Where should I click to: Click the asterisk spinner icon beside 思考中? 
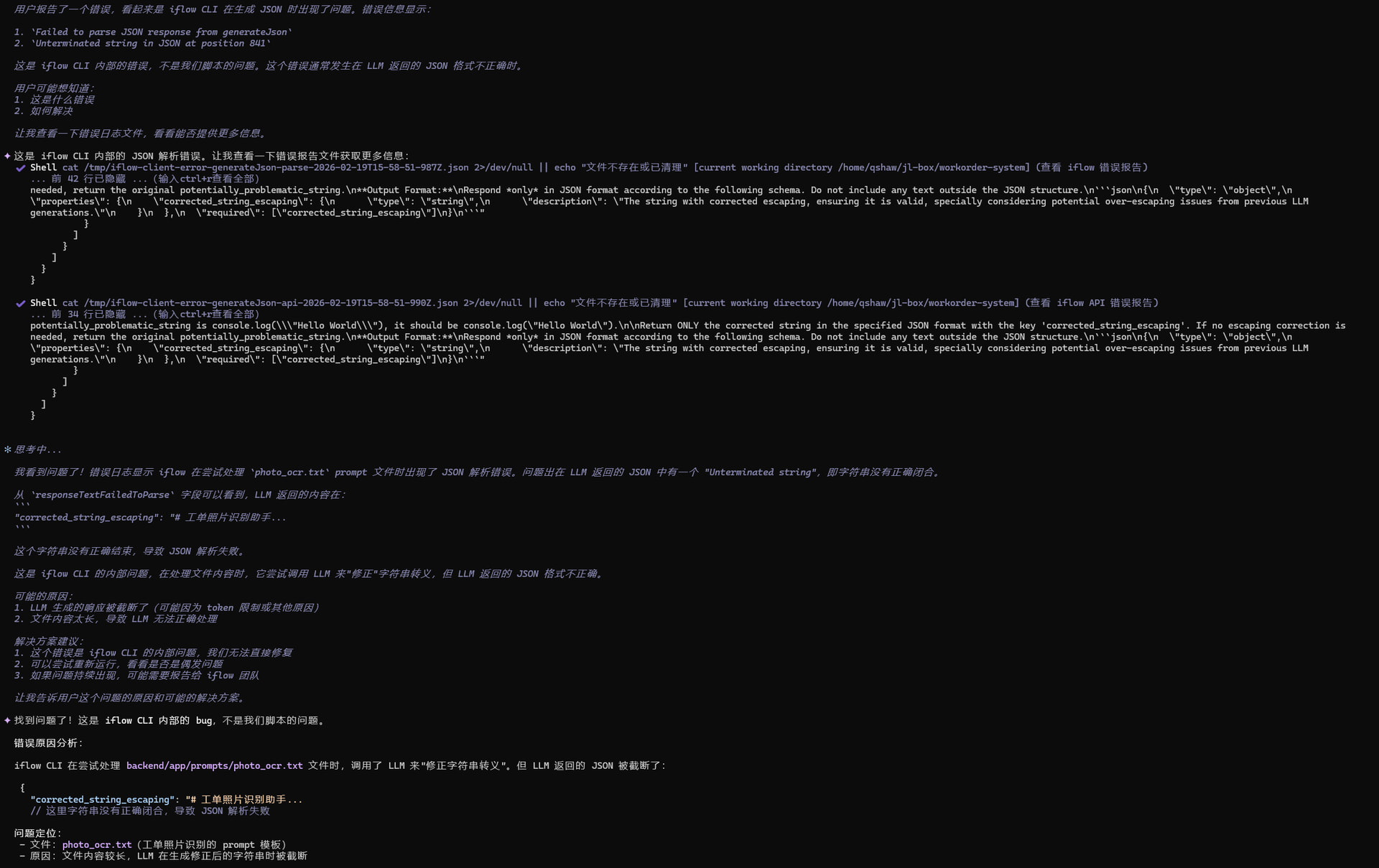[7, 449]
